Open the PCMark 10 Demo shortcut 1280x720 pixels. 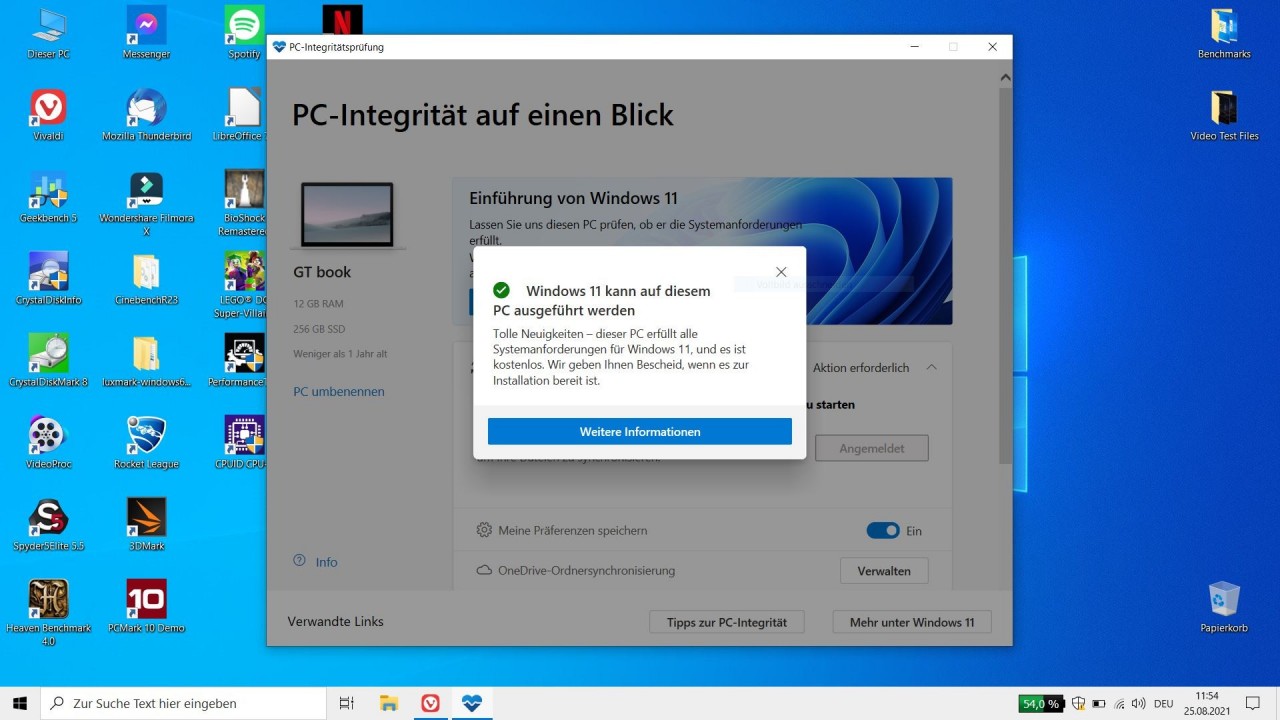tap(146, 606)
